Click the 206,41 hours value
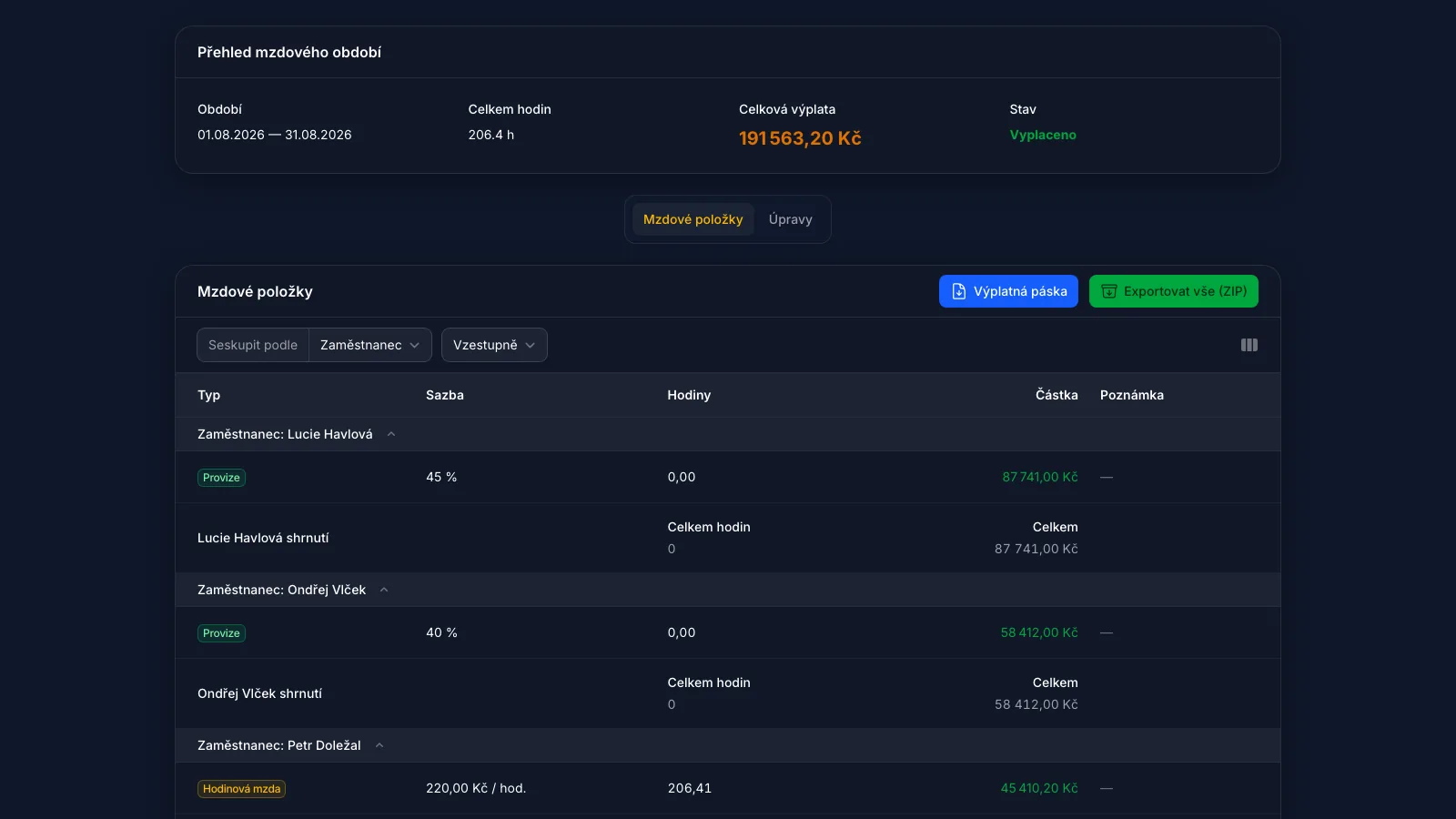 [690, 788]
